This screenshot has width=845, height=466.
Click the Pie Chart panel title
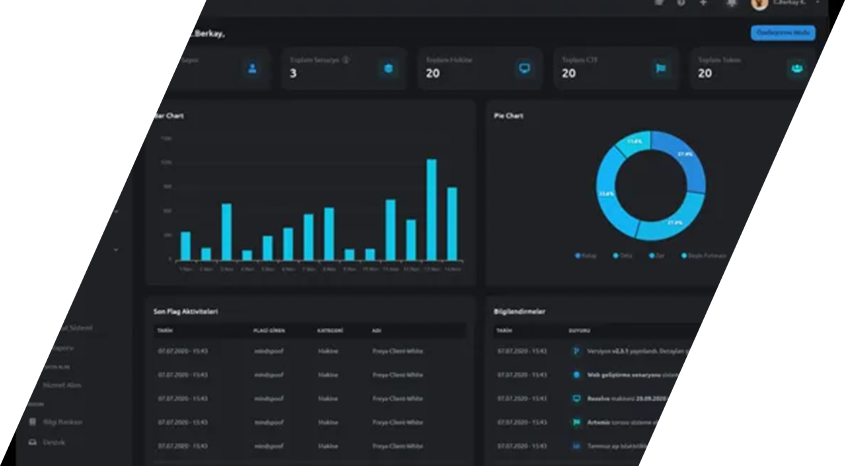[508, 116]
